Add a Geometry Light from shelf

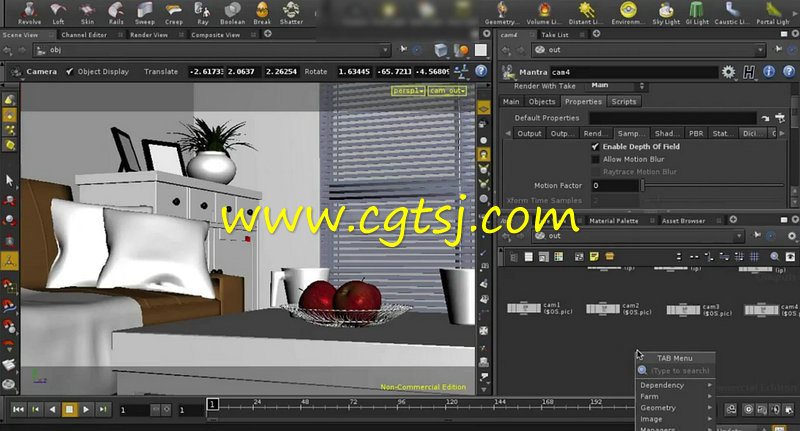click(x=502, y=13)
